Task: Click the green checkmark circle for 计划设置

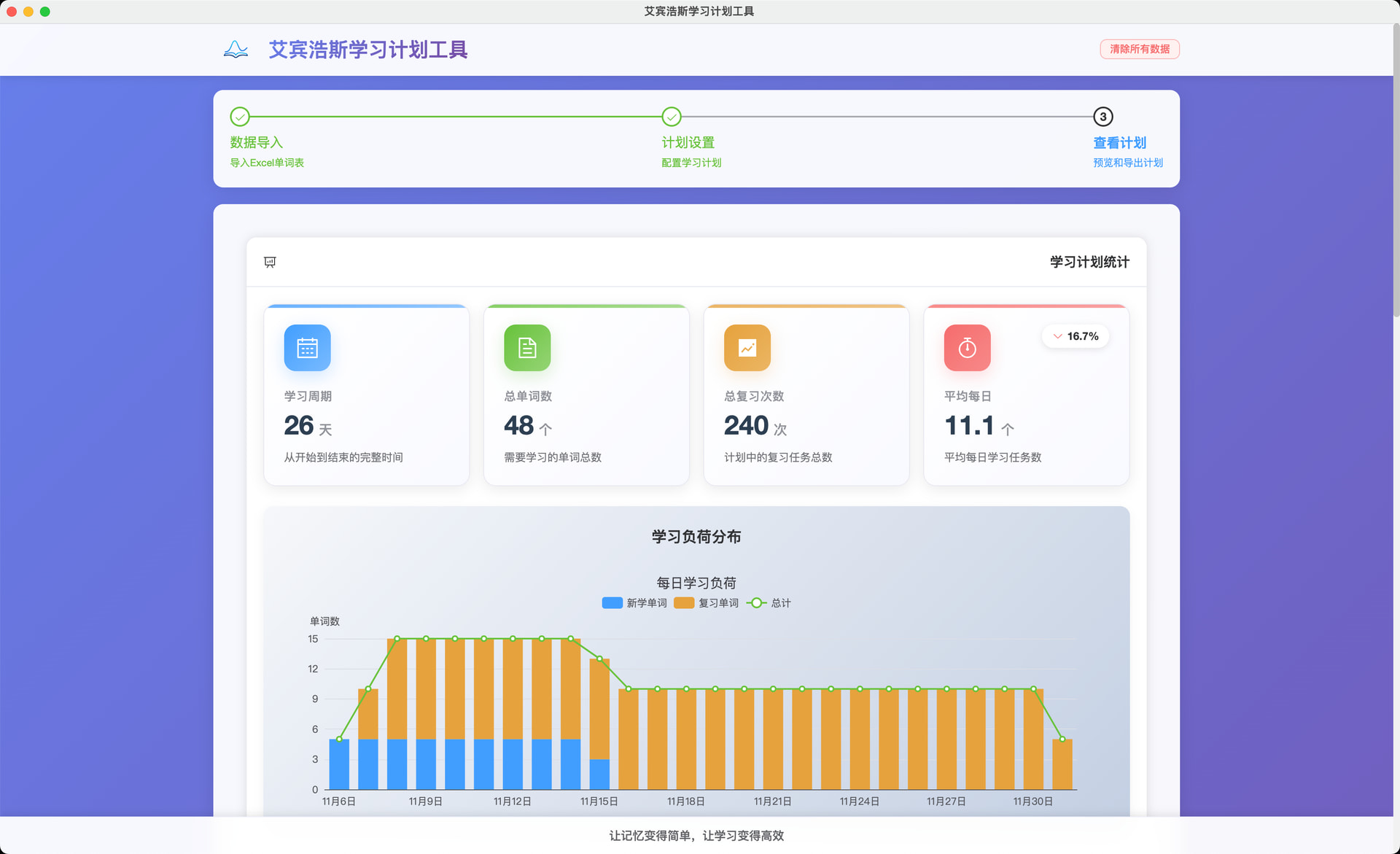Action: 672,117
